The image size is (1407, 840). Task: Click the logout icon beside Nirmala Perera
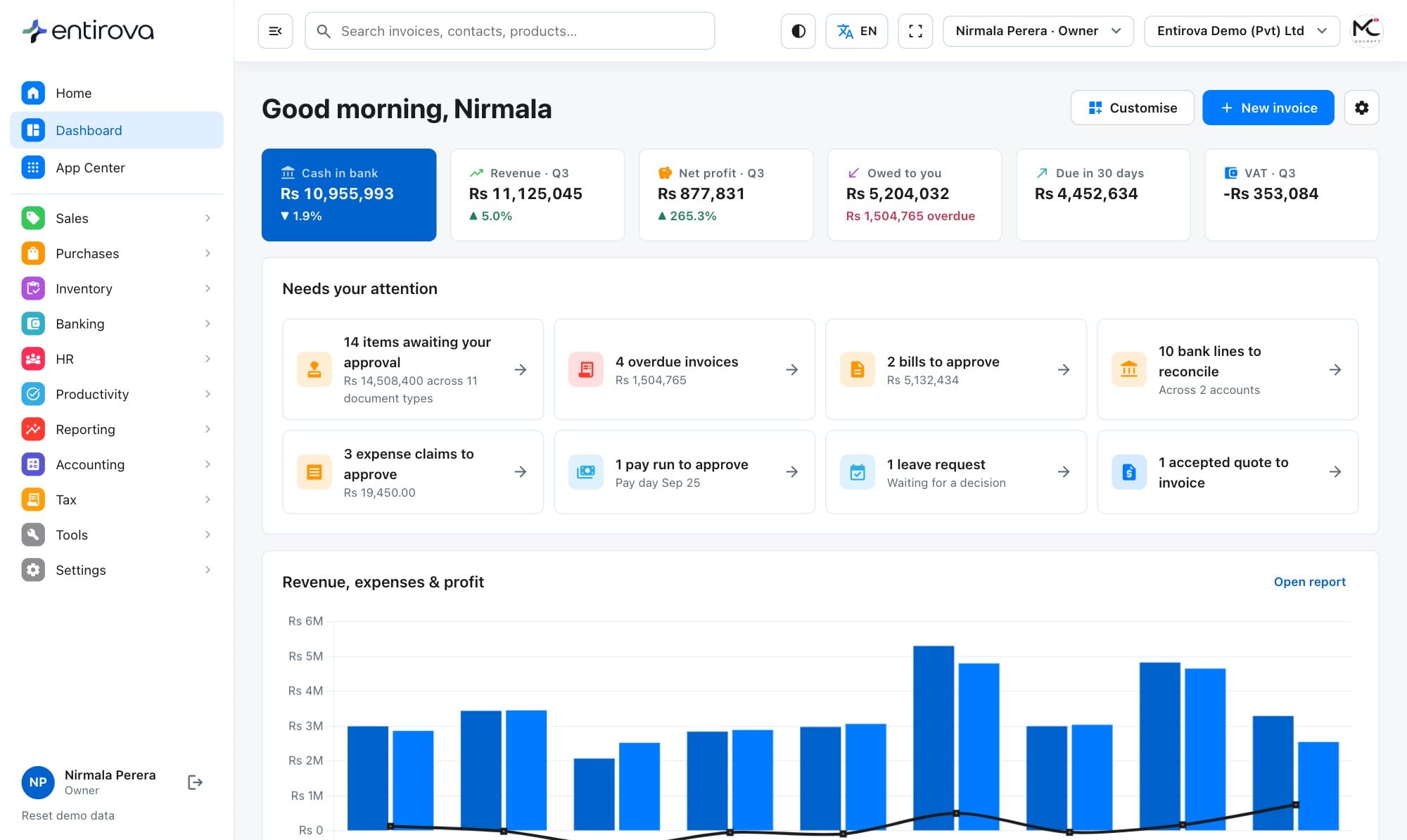coord(195,782)
